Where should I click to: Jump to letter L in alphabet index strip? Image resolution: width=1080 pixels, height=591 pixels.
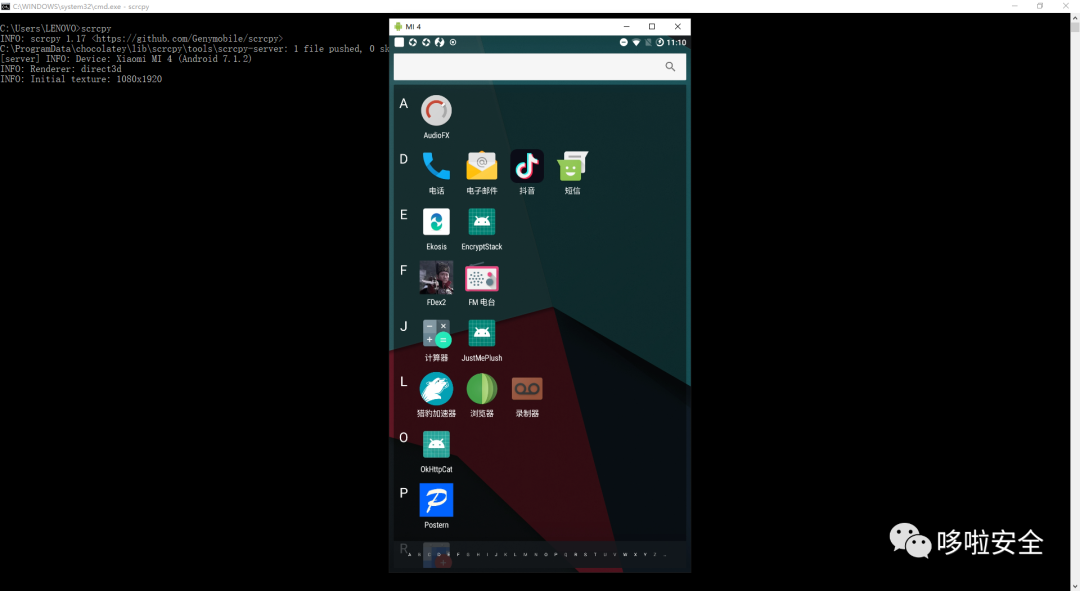click(515, 554)
